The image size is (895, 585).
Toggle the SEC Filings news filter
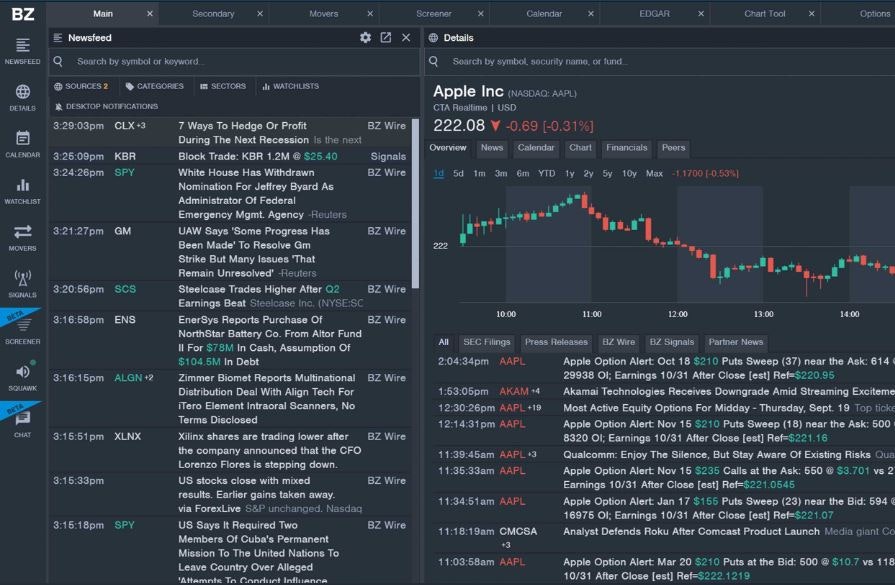(487, 341)
